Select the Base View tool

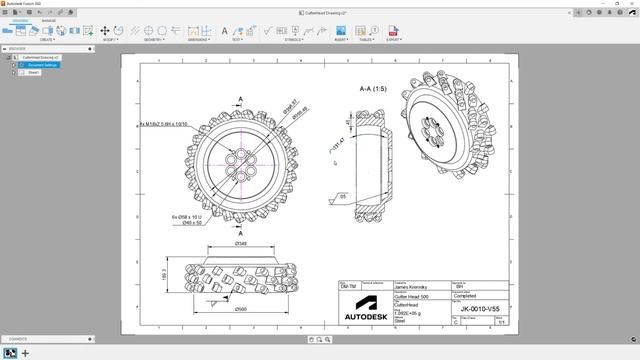[x=7, y=31]
